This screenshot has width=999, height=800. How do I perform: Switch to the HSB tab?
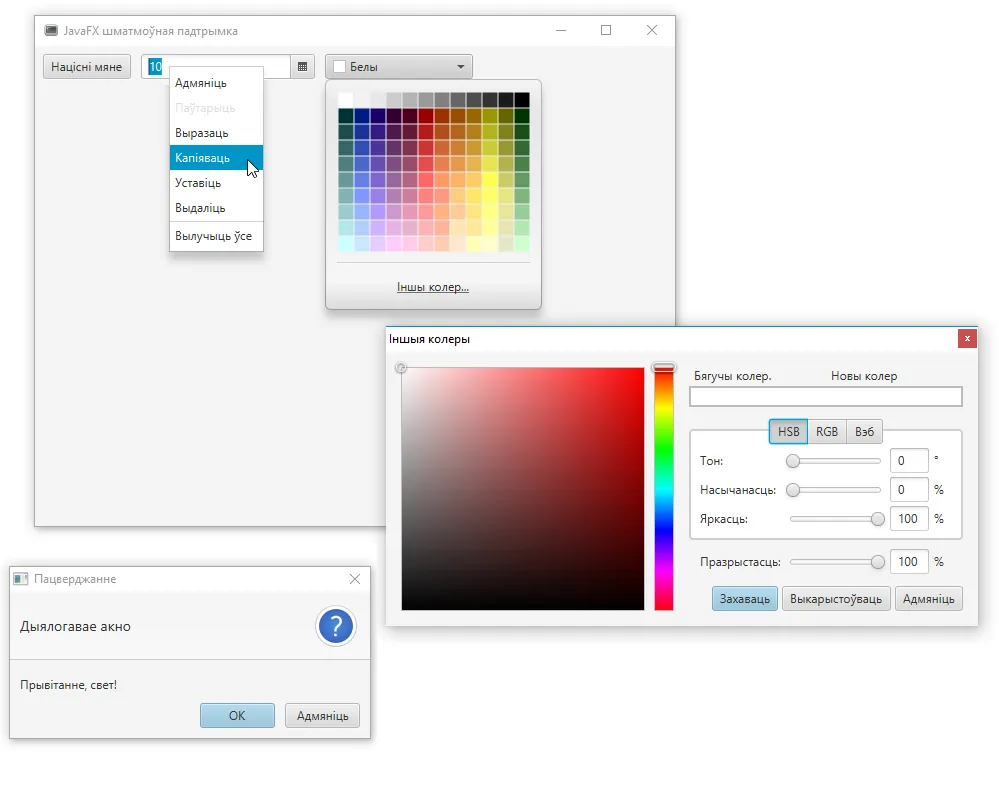(788, 432)
